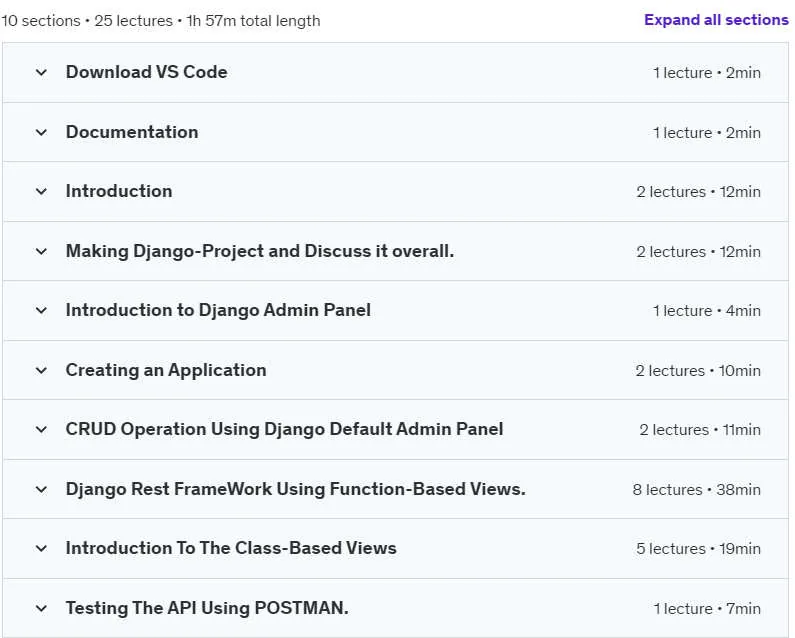Expand Creating an Application chevron
This screenshot has height=638, width=795.
pyautogui.click(x=42, y=370)
